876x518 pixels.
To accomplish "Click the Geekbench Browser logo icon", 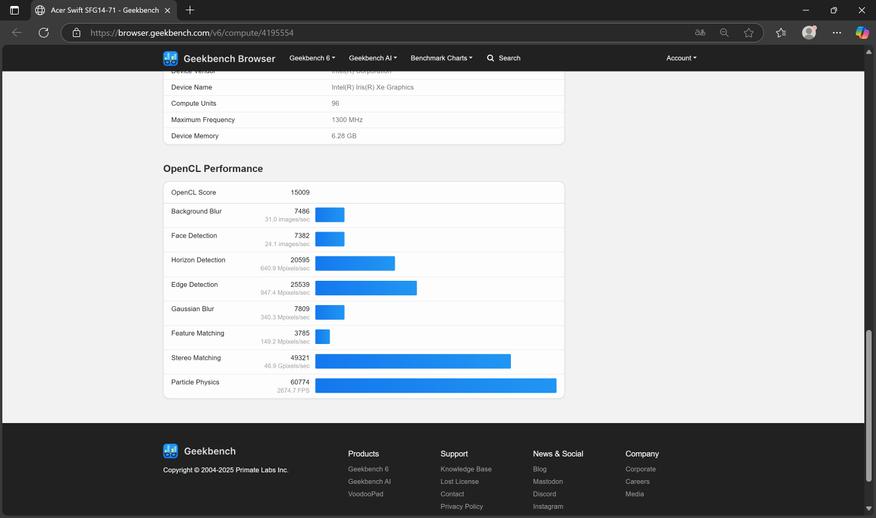I will (x=171, y=58).
